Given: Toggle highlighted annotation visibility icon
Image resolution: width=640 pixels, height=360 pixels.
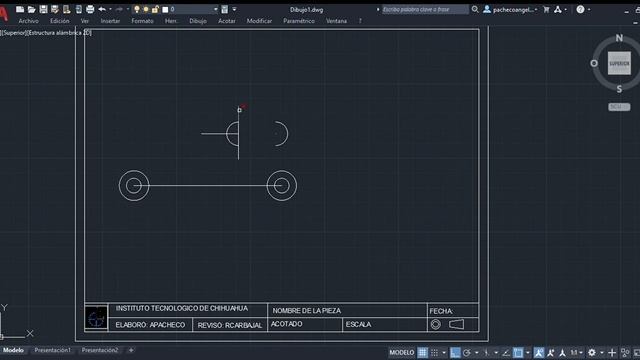Looking at the screenshot, I should click(539, 353).
